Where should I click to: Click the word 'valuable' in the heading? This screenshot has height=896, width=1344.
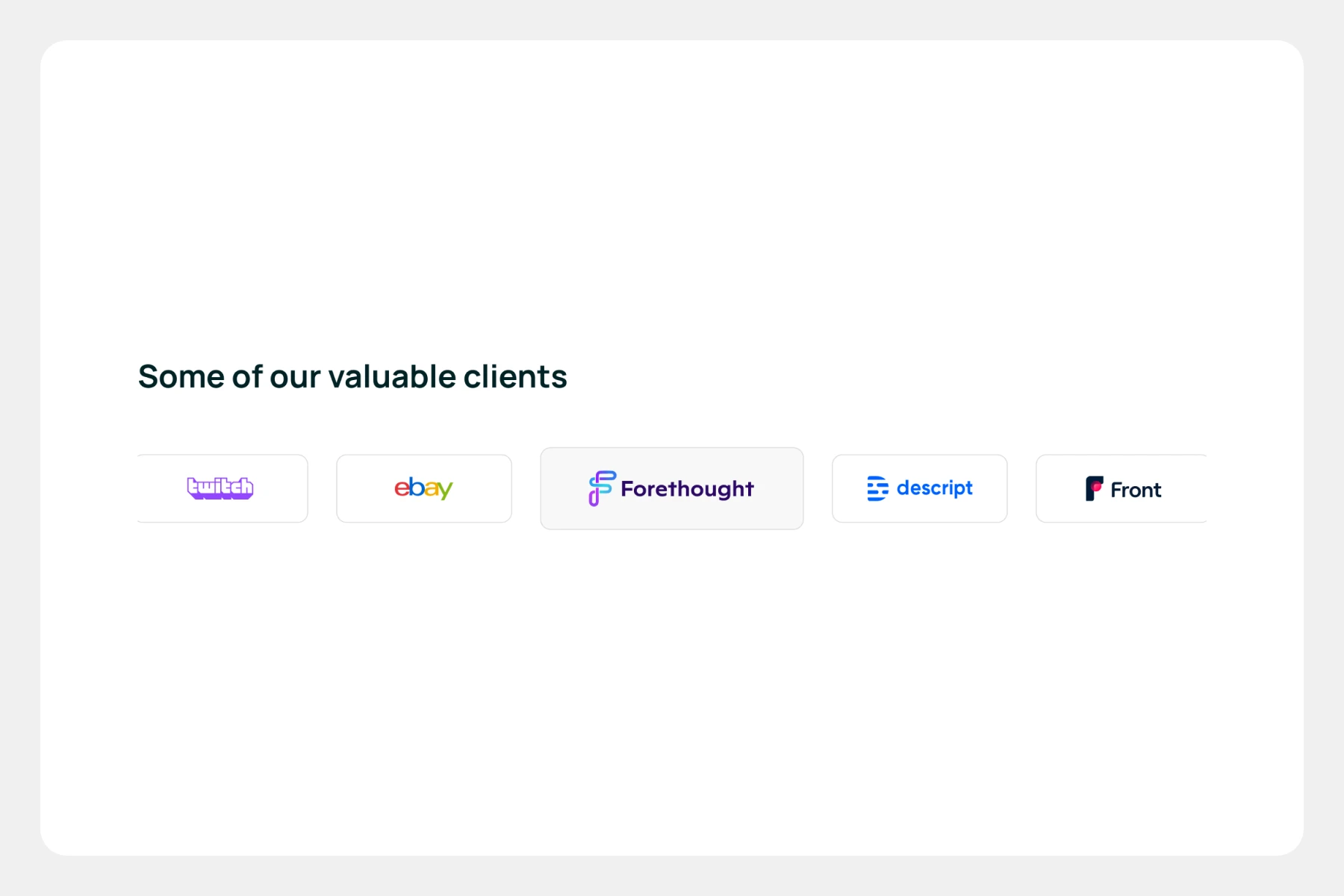392,376
